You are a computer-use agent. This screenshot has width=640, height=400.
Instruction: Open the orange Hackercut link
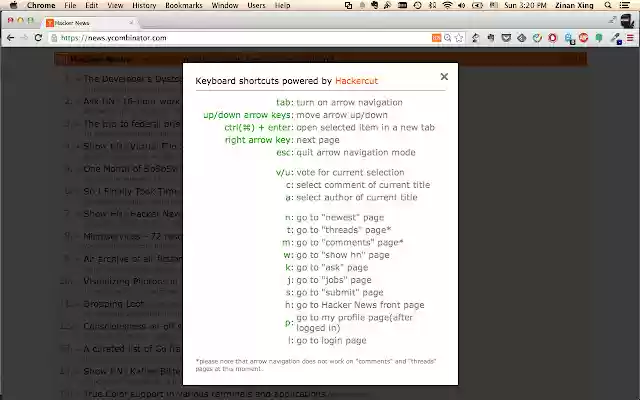(x=356, y=81)
